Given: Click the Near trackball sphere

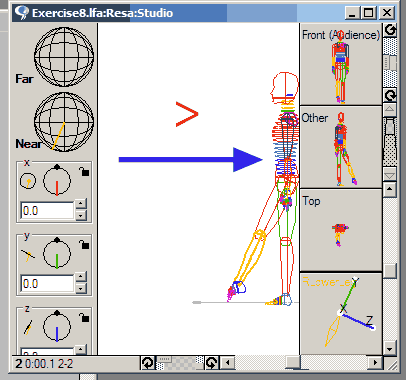Looking at the screenshot, I should click(x=64, y=122).
